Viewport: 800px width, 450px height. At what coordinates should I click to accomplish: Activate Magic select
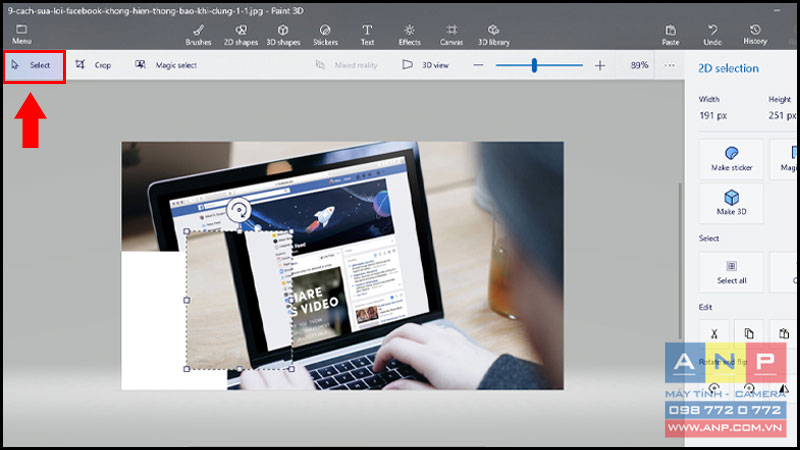[166, 65]
